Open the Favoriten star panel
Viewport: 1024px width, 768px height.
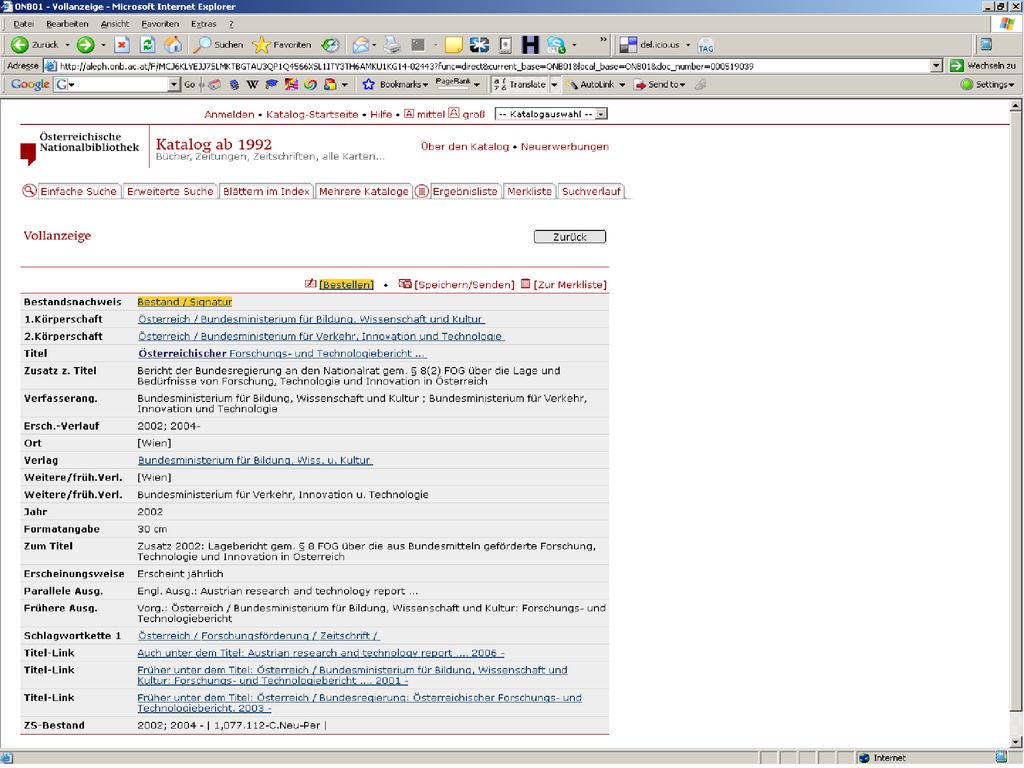click(x=282, y=44)
